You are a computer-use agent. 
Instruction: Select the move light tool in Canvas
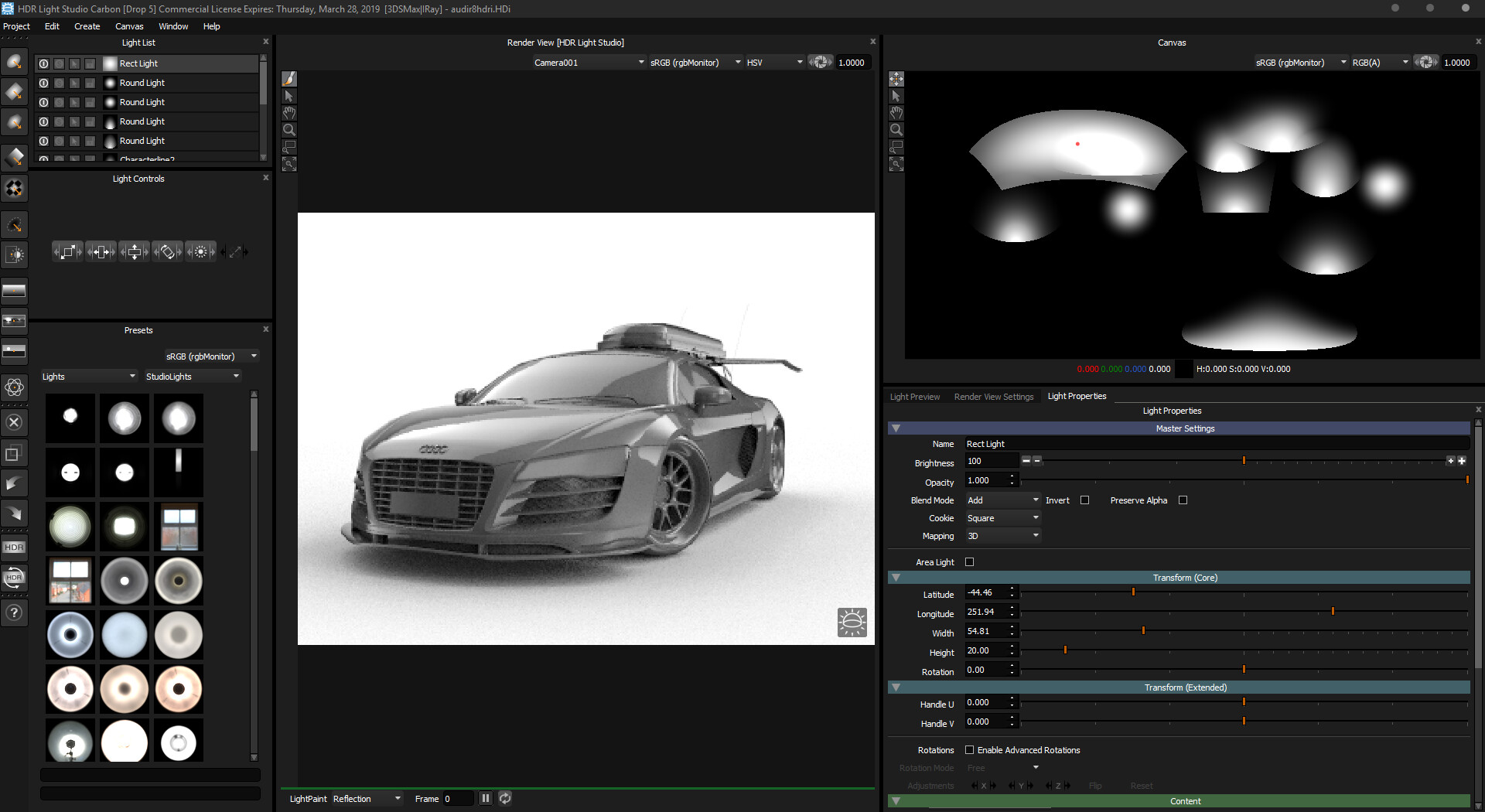click(896, 79)
